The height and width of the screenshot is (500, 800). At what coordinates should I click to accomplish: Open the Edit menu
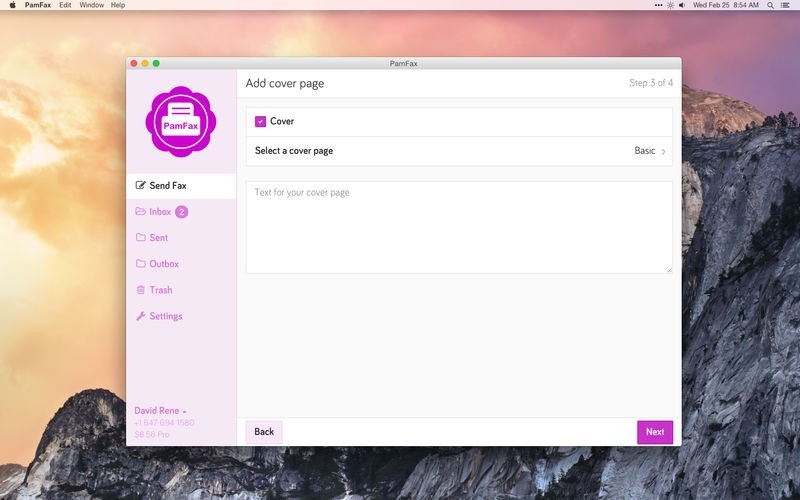(x=65, y=5)
